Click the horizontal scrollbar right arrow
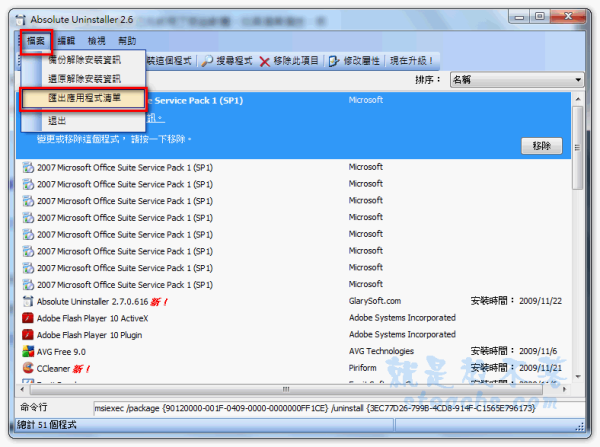This screenshot has height=447, width=600. pyautogui.click(x=564, y=390)
